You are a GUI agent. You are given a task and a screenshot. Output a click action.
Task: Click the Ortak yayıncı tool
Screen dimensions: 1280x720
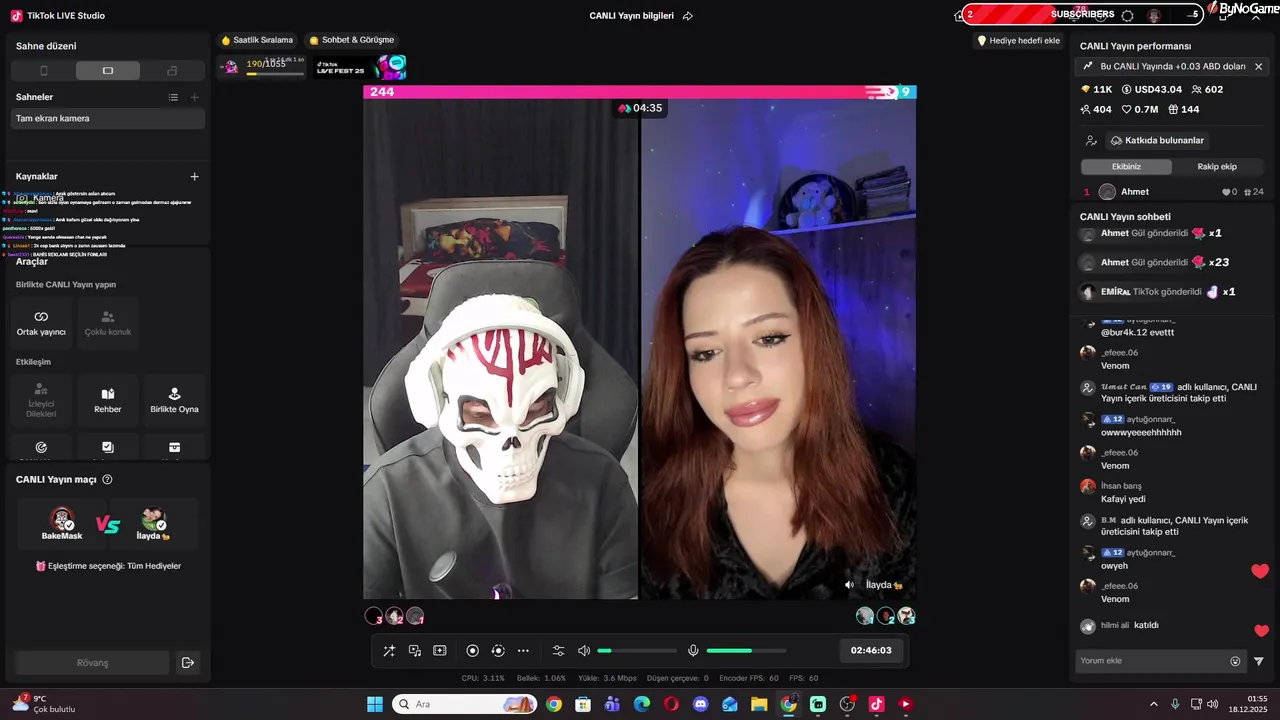click(x=41, y=322)
